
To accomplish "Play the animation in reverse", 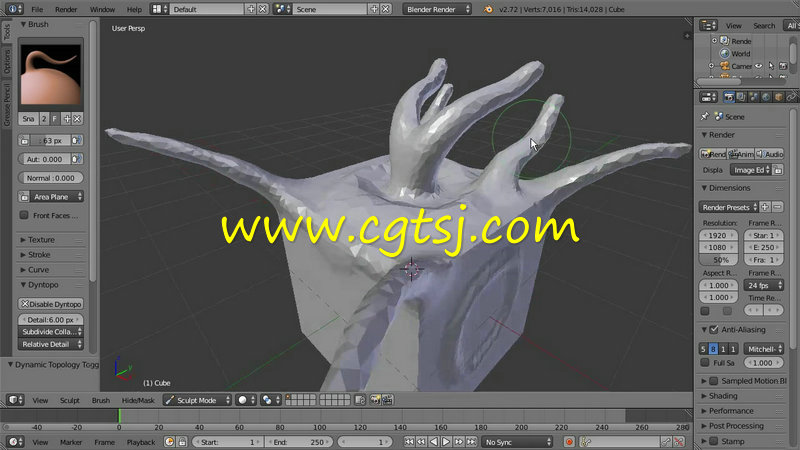I will 434,442.
